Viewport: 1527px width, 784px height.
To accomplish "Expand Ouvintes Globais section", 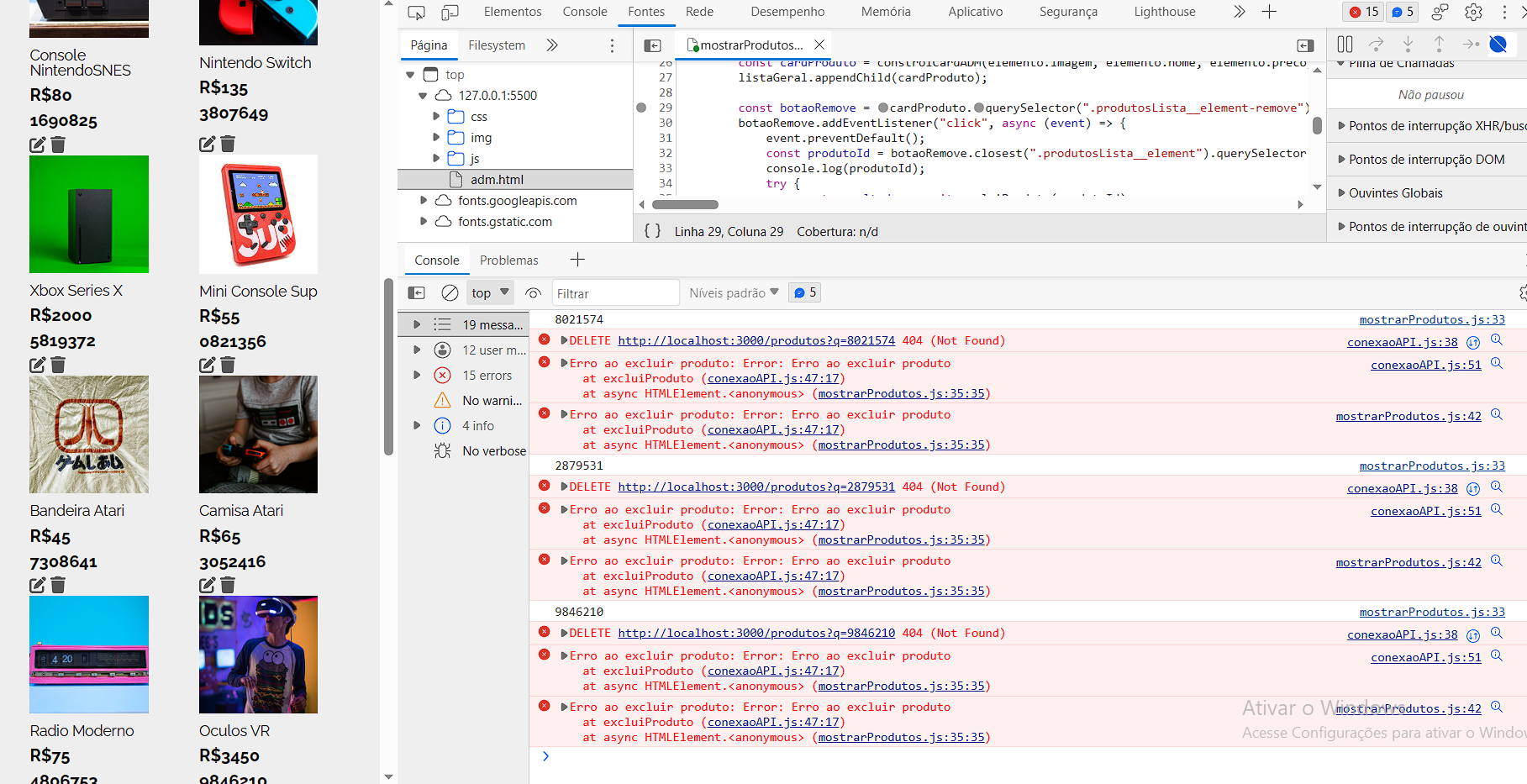I will (1426, 193).
